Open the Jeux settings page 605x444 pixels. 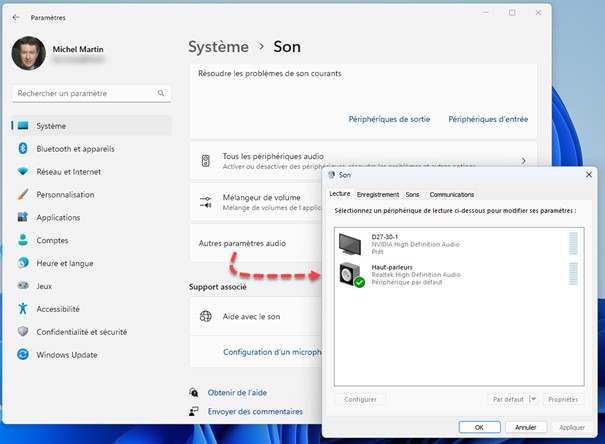pos(45,286)
